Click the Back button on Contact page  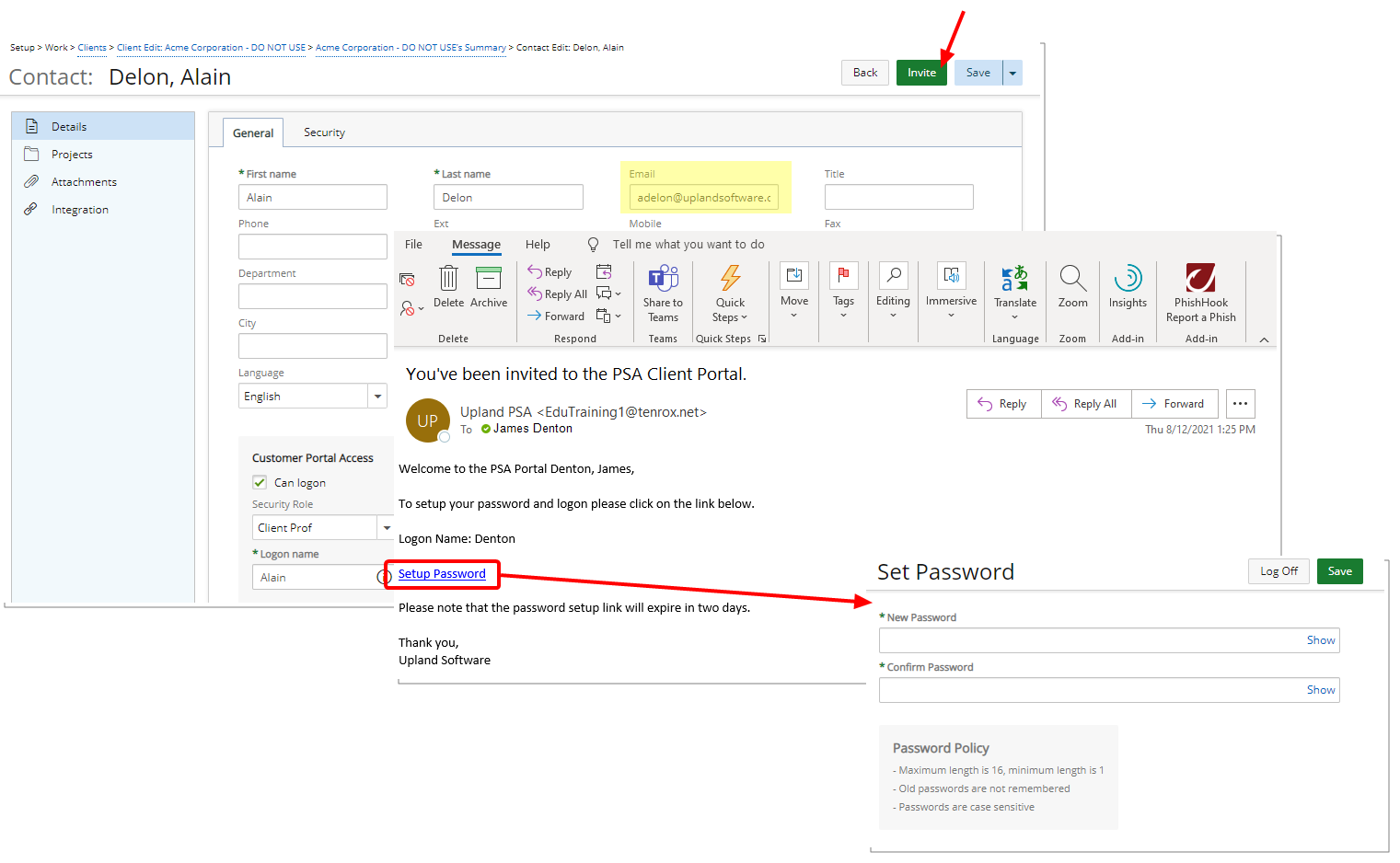(x=865, y=73)
